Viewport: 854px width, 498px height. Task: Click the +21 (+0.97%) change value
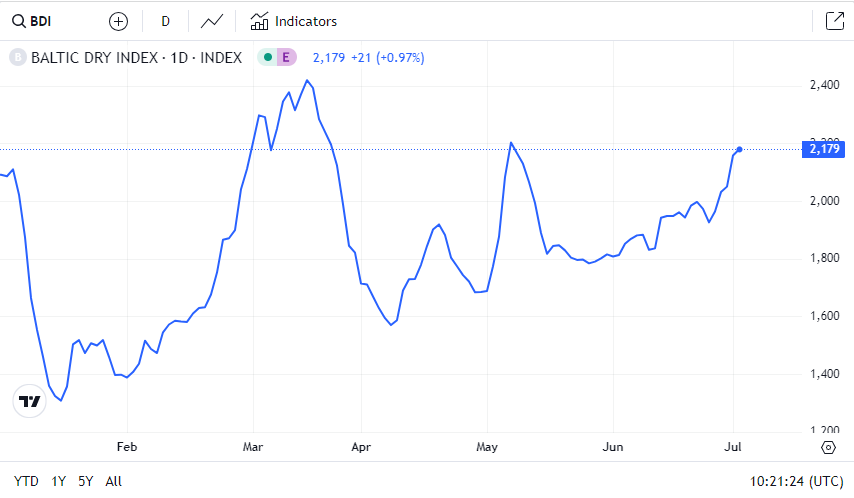(x=388, y=57)
